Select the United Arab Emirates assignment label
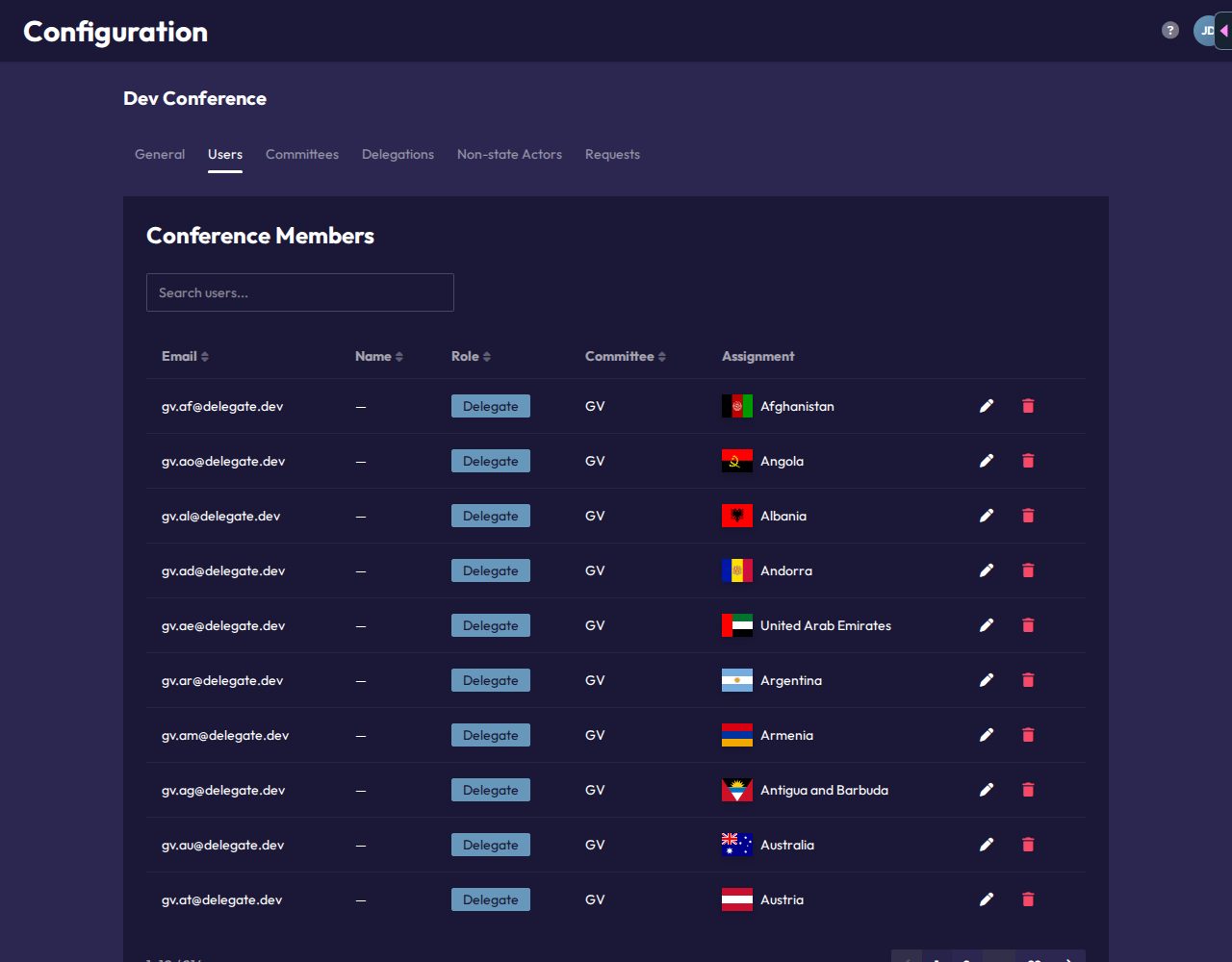The width and height of the screenshot is (1232, 962). [826, 625]
